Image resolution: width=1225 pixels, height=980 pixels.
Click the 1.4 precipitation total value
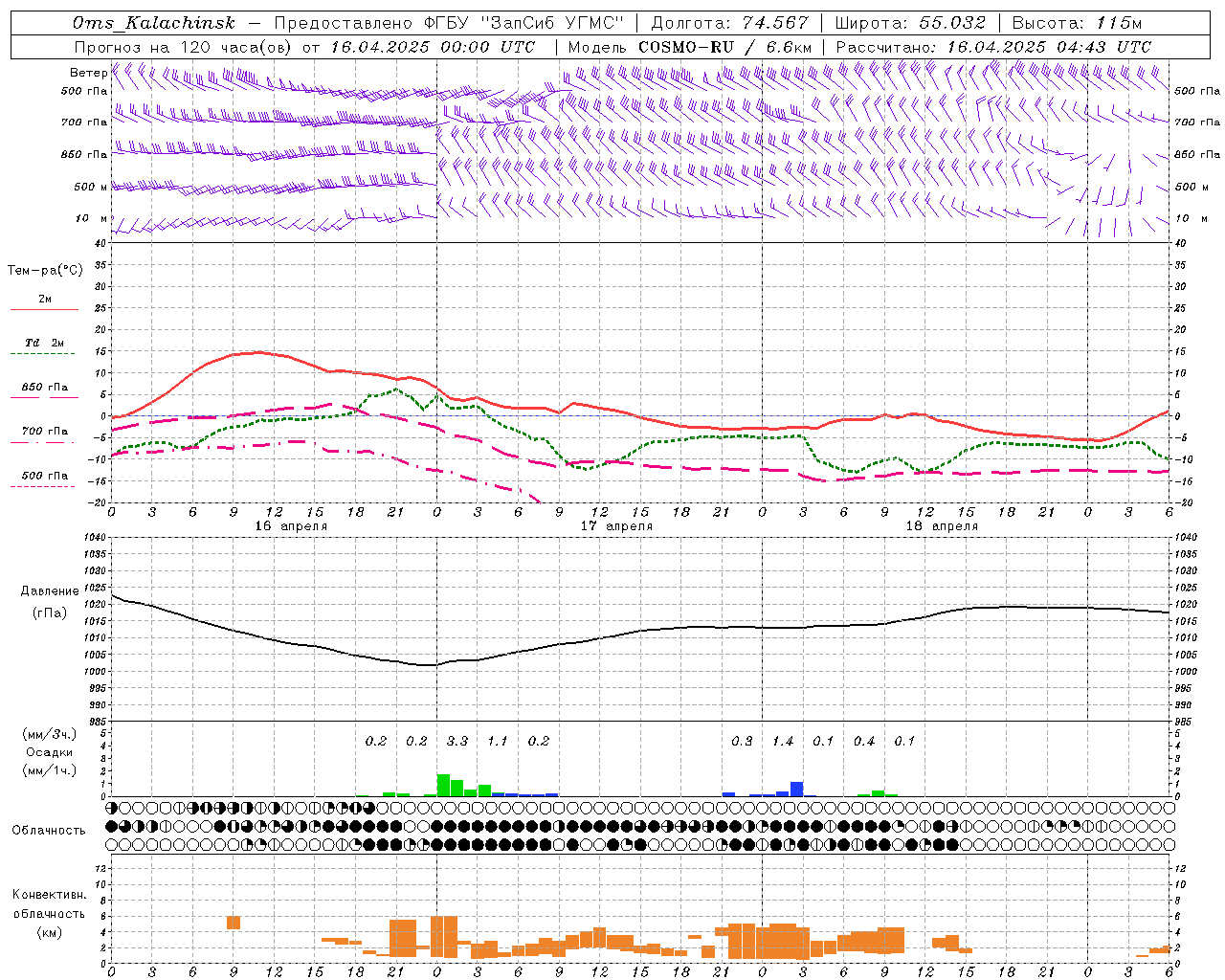pyautogui.click(x=783, y=741)
